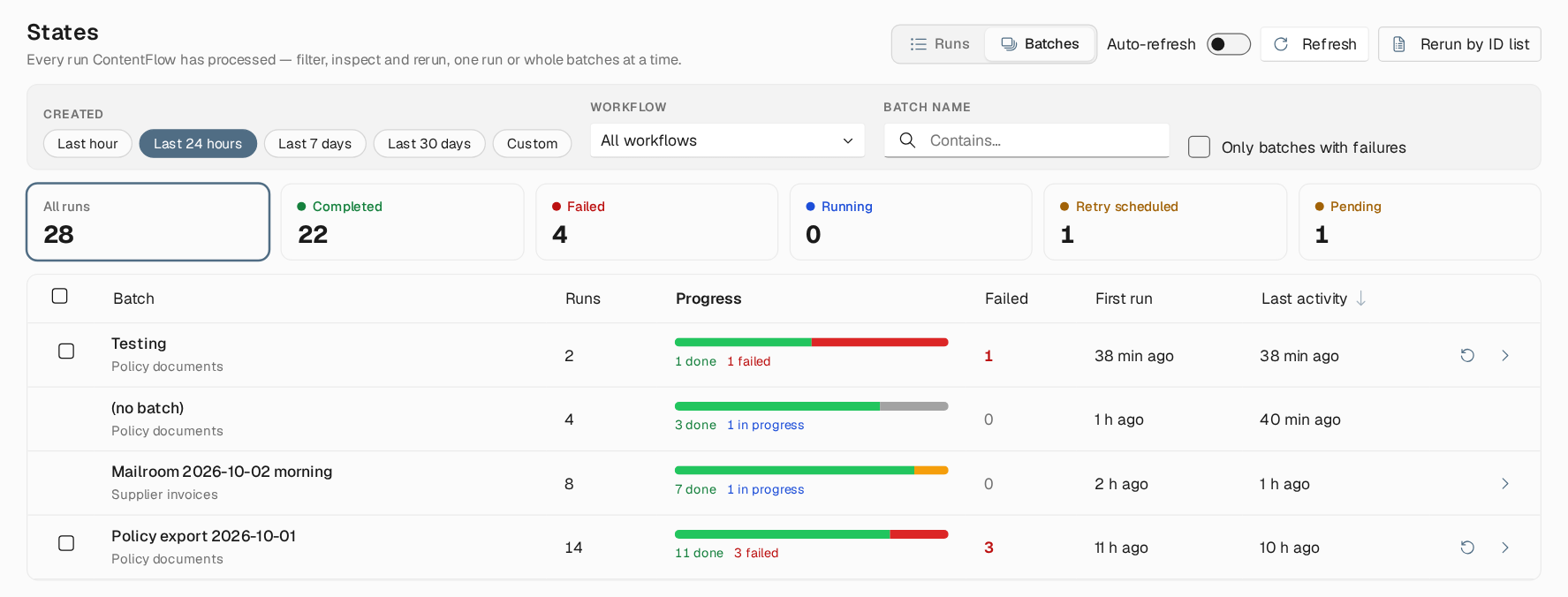This screenshot has width=1568, height=597.
Task: Click '7 done' in the Mailroom row
Action: pos(696,489)
